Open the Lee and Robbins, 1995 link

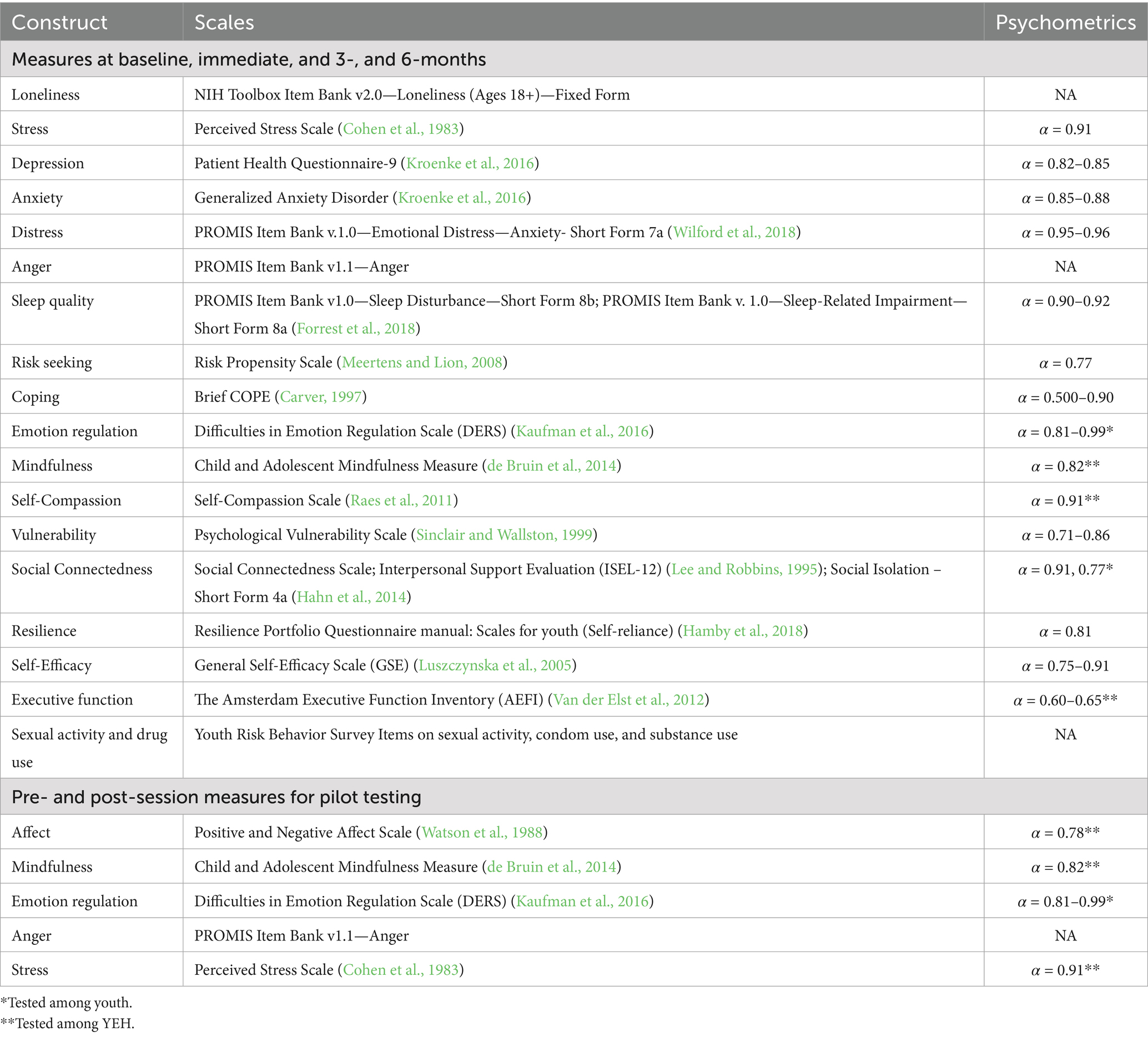744,570
